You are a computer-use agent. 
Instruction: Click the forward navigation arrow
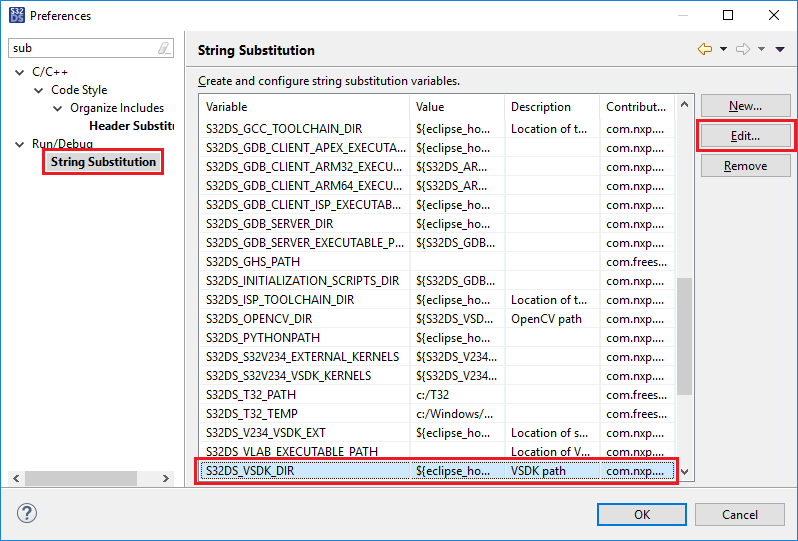(742, 49)
